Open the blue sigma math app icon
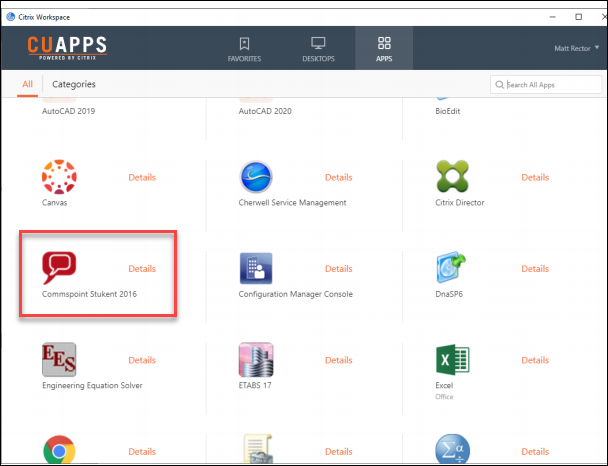The image size is (608, 466). tap(452, 449)
